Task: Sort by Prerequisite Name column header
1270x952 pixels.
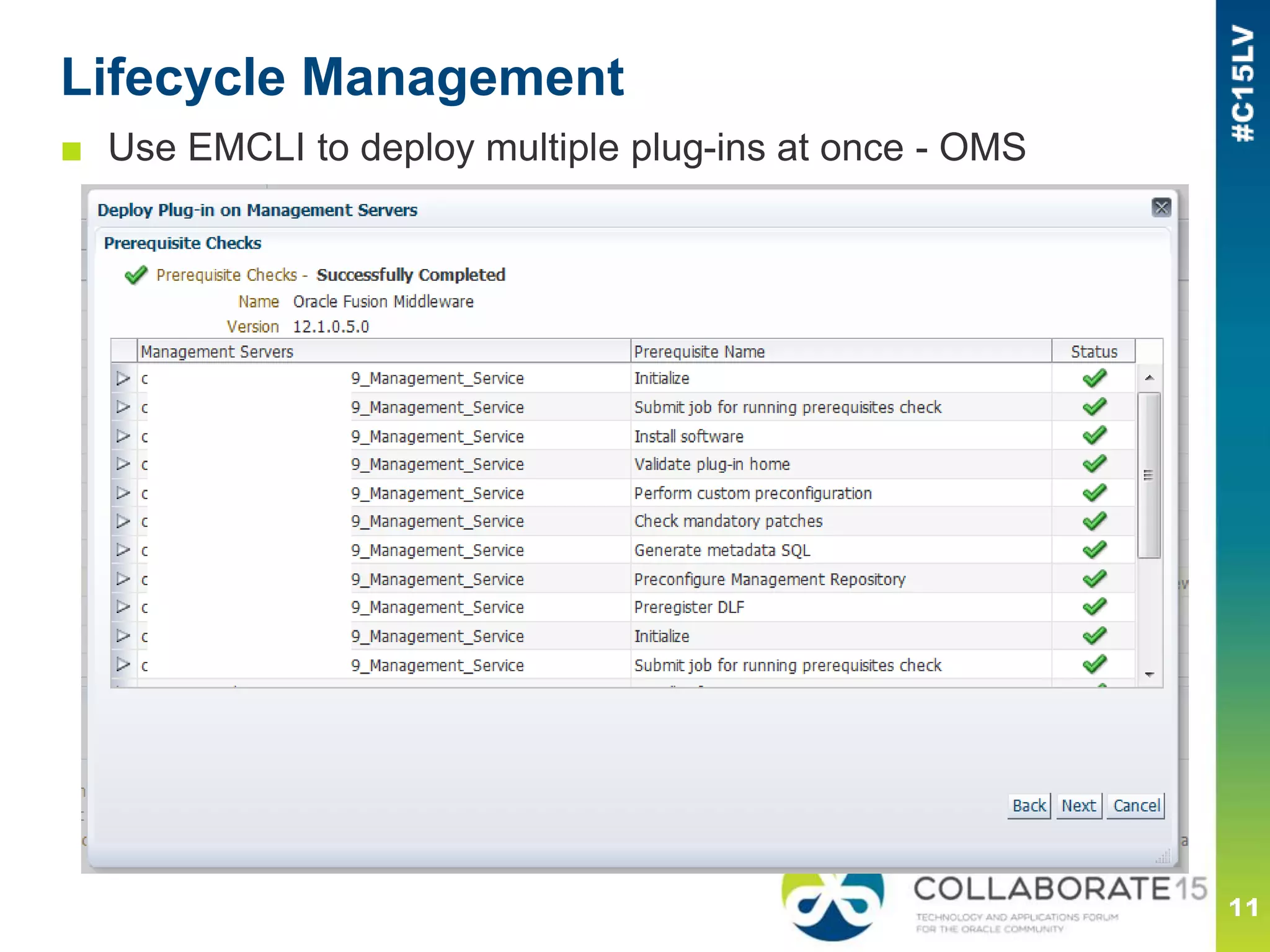Action: (x=841, y=351)
